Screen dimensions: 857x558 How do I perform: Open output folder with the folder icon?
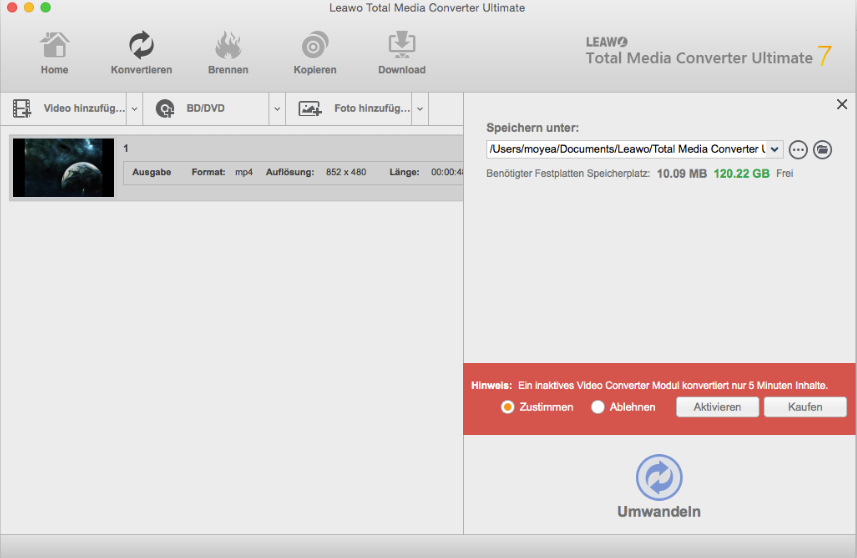click(x=822, y=149)
